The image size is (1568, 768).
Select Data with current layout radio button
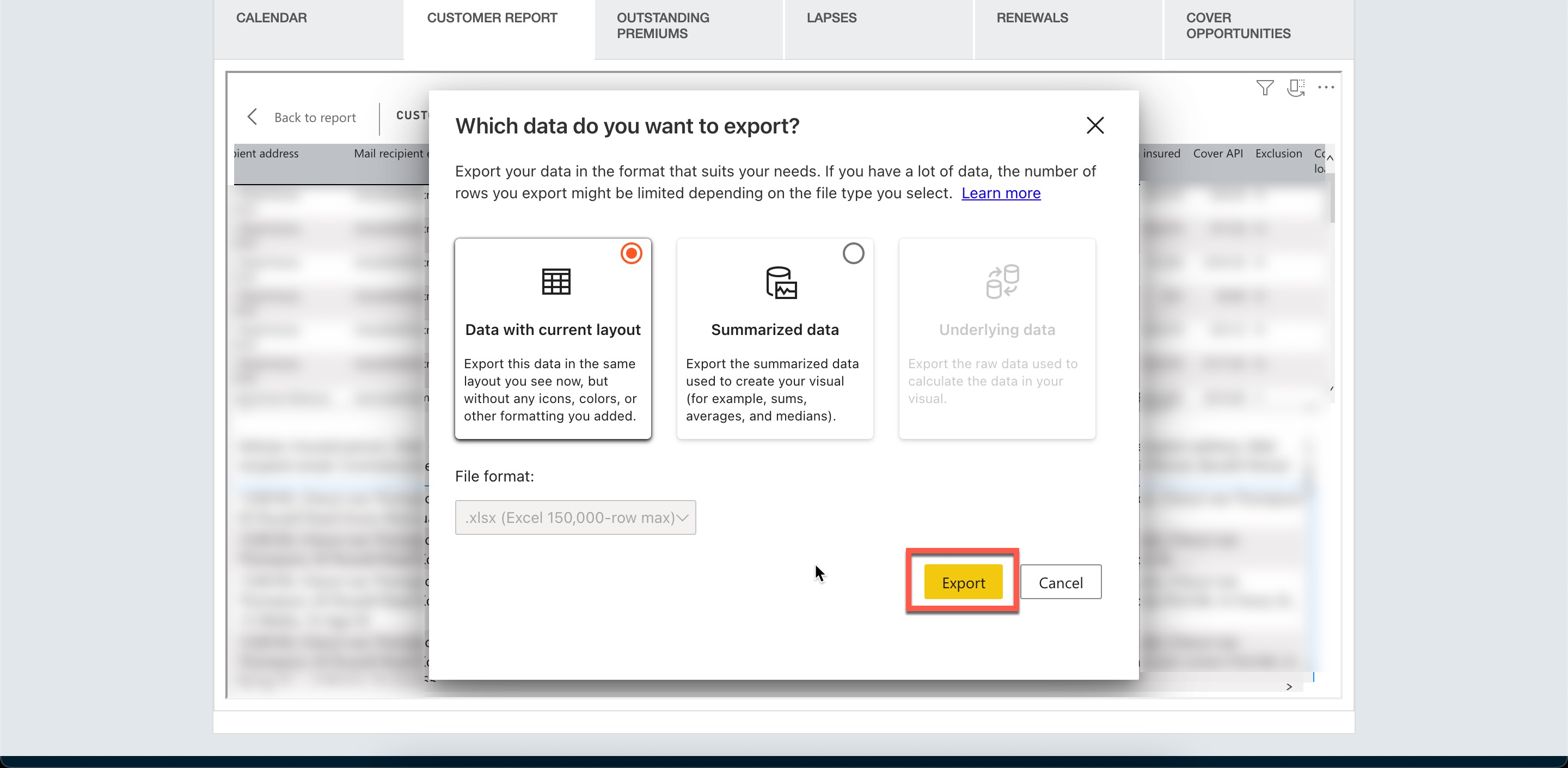tap(630, 253)
